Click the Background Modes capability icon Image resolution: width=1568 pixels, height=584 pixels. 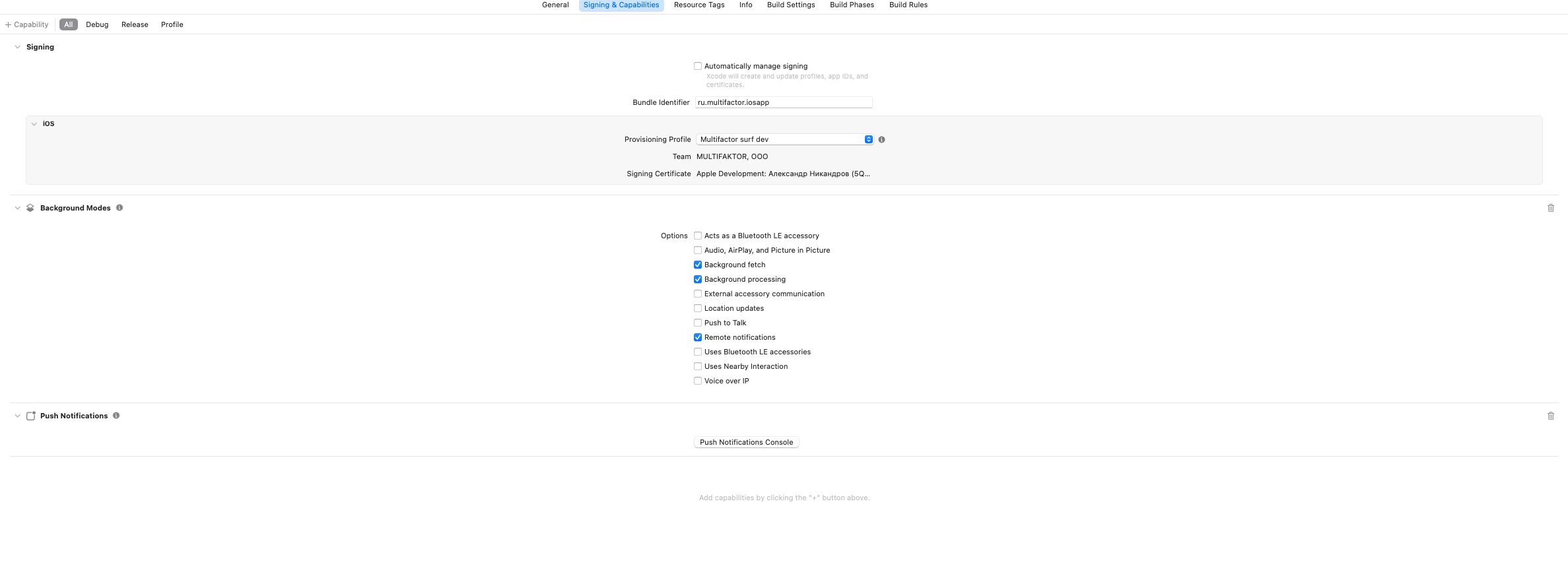30,208
